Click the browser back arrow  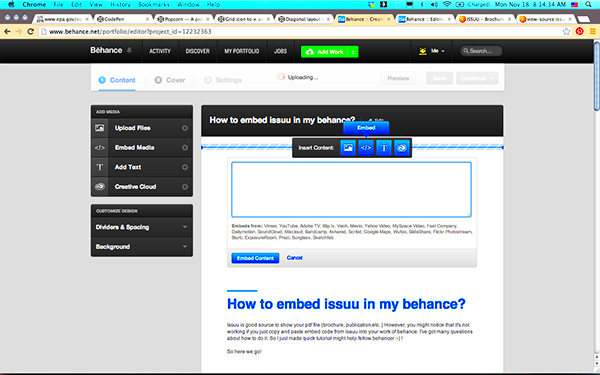(x=7, y=31)
